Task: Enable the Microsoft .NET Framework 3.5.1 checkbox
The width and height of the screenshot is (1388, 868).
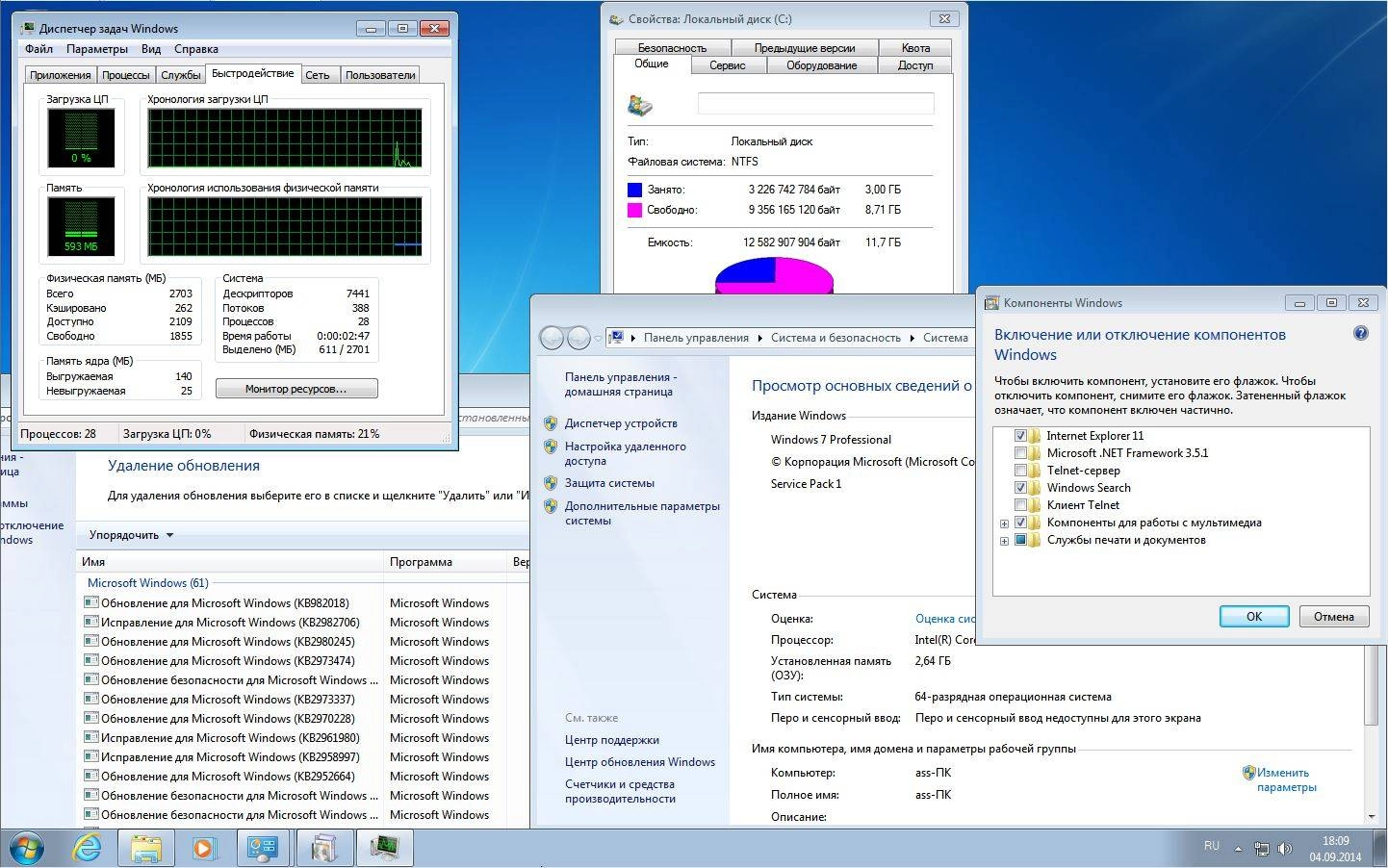Action: click(1020, 453)
